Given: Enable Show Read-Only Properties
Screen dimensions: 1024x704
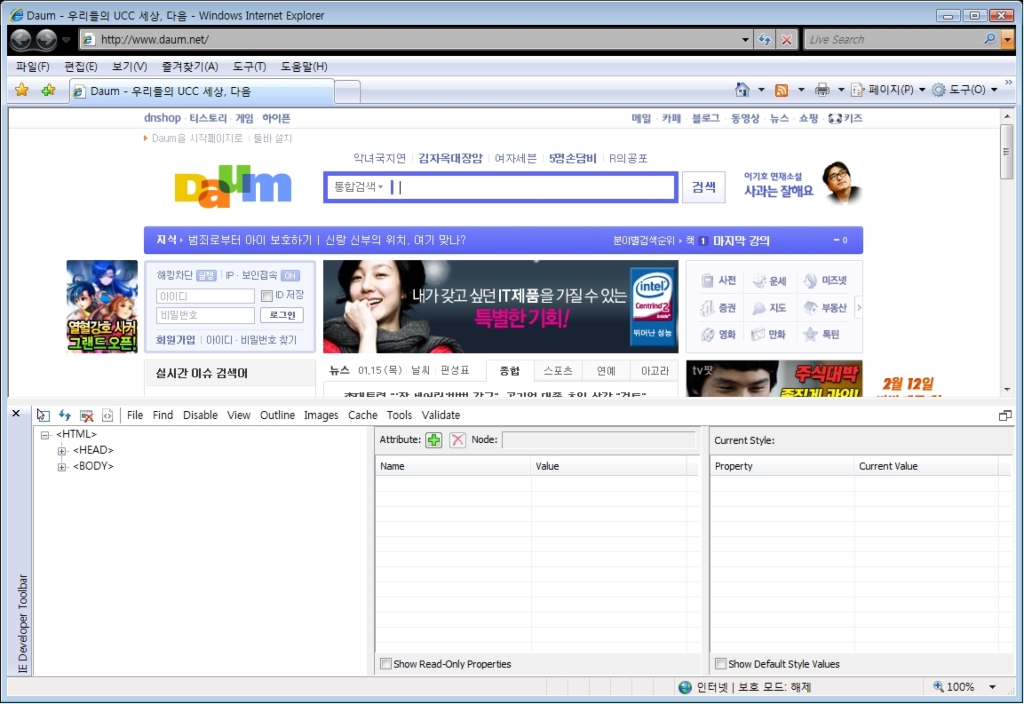Looking at the screenshot, I should [386, 664].
